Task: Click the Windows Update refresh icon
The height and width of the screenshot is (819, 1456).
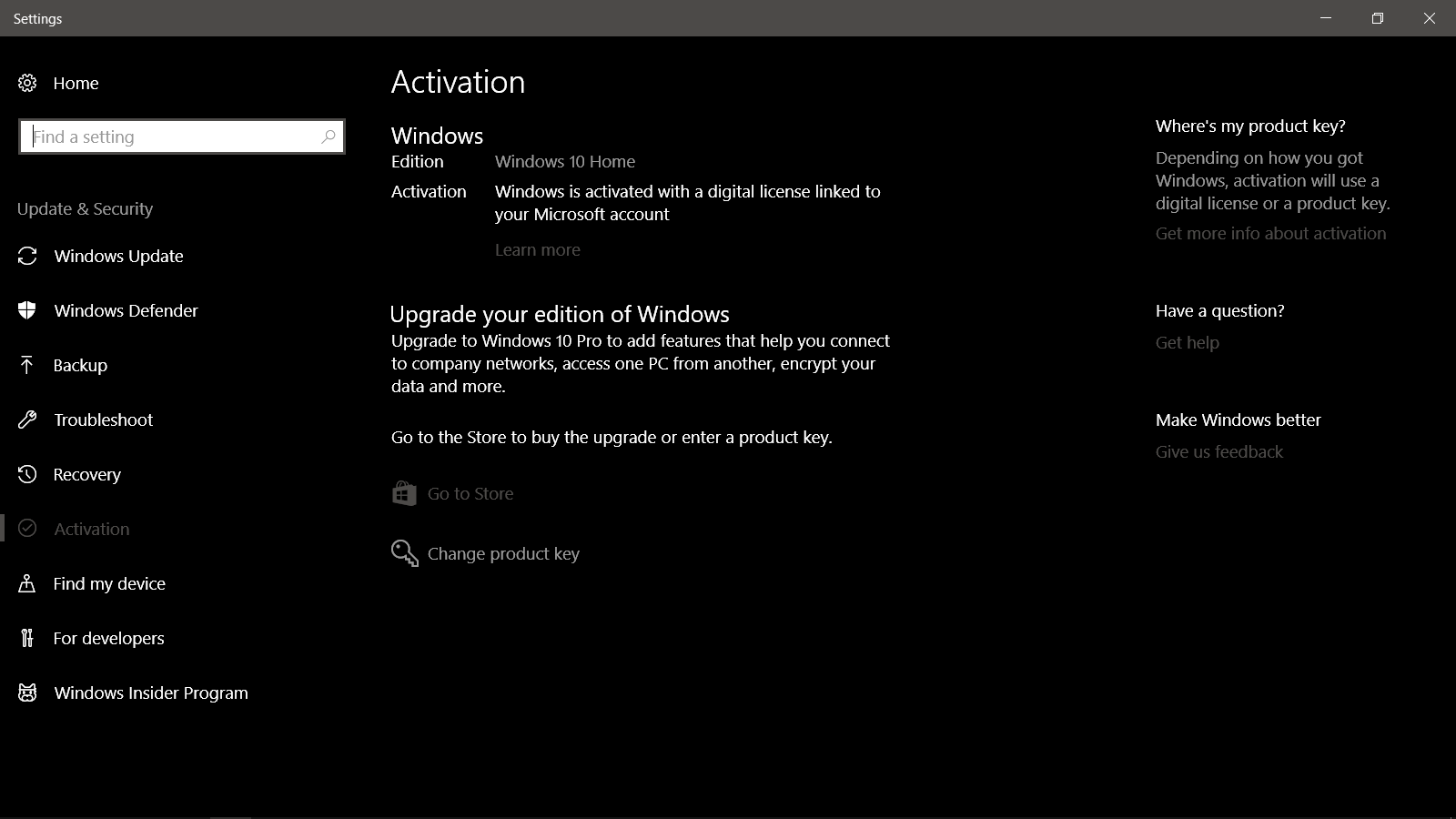Action: point(27,256)
